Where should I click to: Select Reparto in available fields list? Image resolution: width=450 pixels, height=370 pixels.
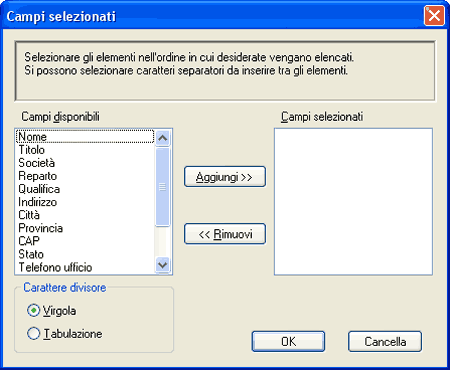click(85, 176)
